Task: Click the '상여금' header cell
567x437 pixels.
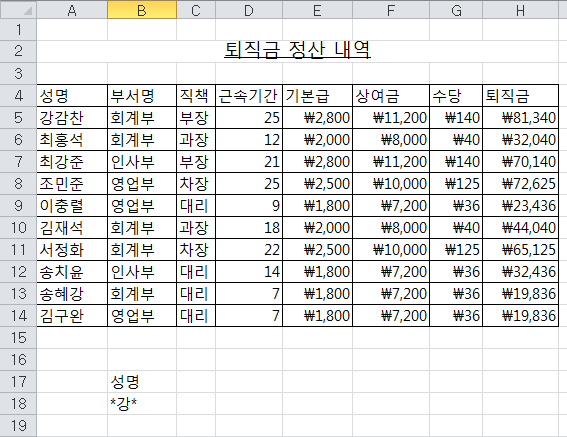Action: point(391,96)
